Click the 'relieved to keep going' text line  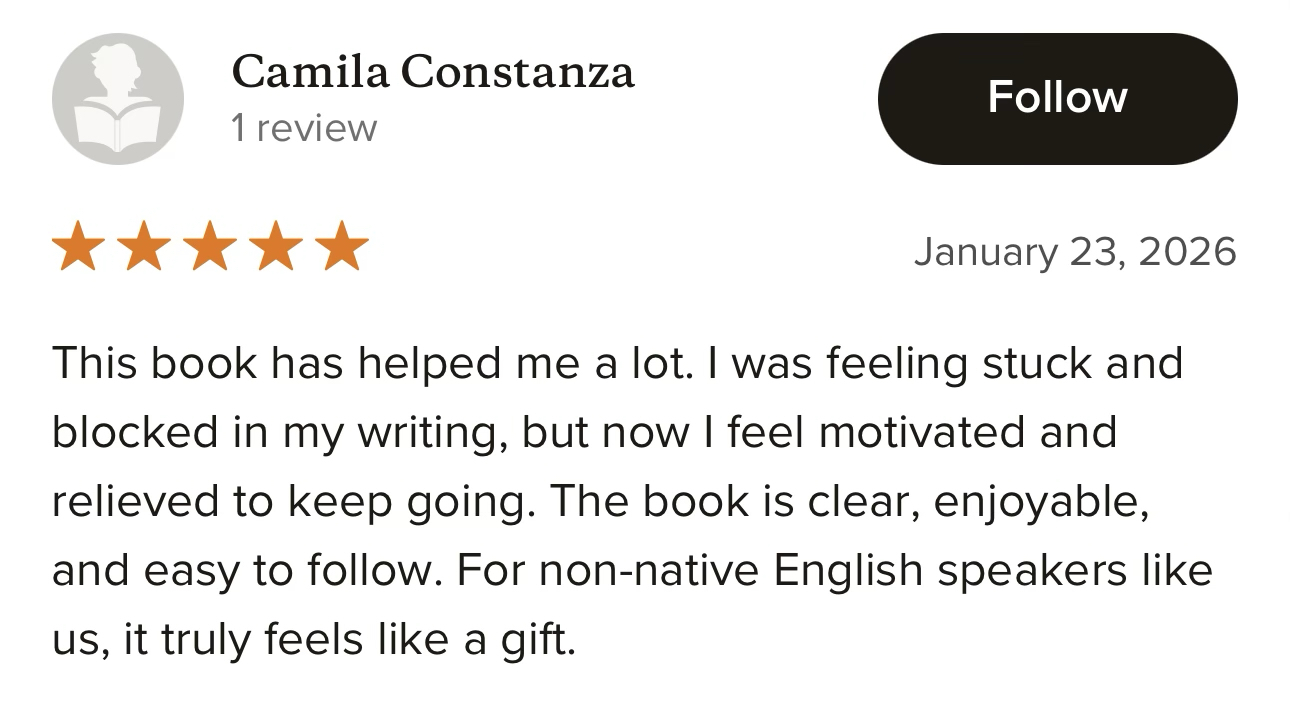coord(600,502)
